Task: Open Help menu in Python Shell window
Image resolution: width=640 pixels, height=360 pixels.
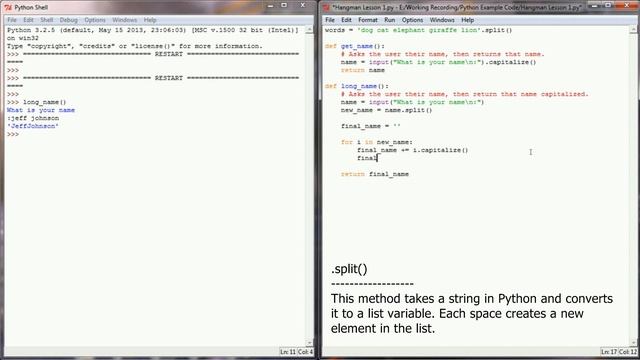Action: click(x=150, y=20)
